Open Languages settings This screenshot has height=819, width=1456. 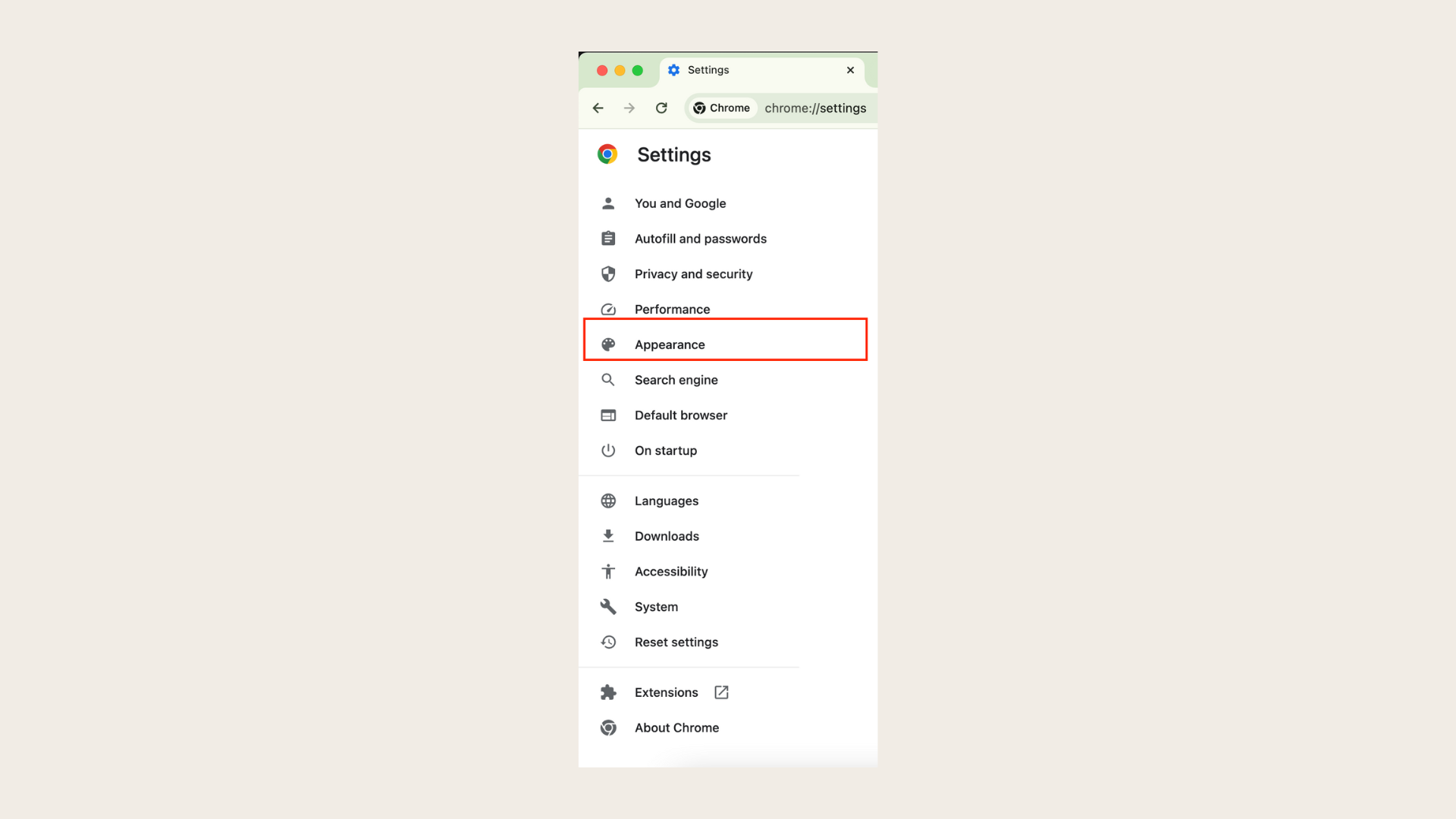(666, 500)
